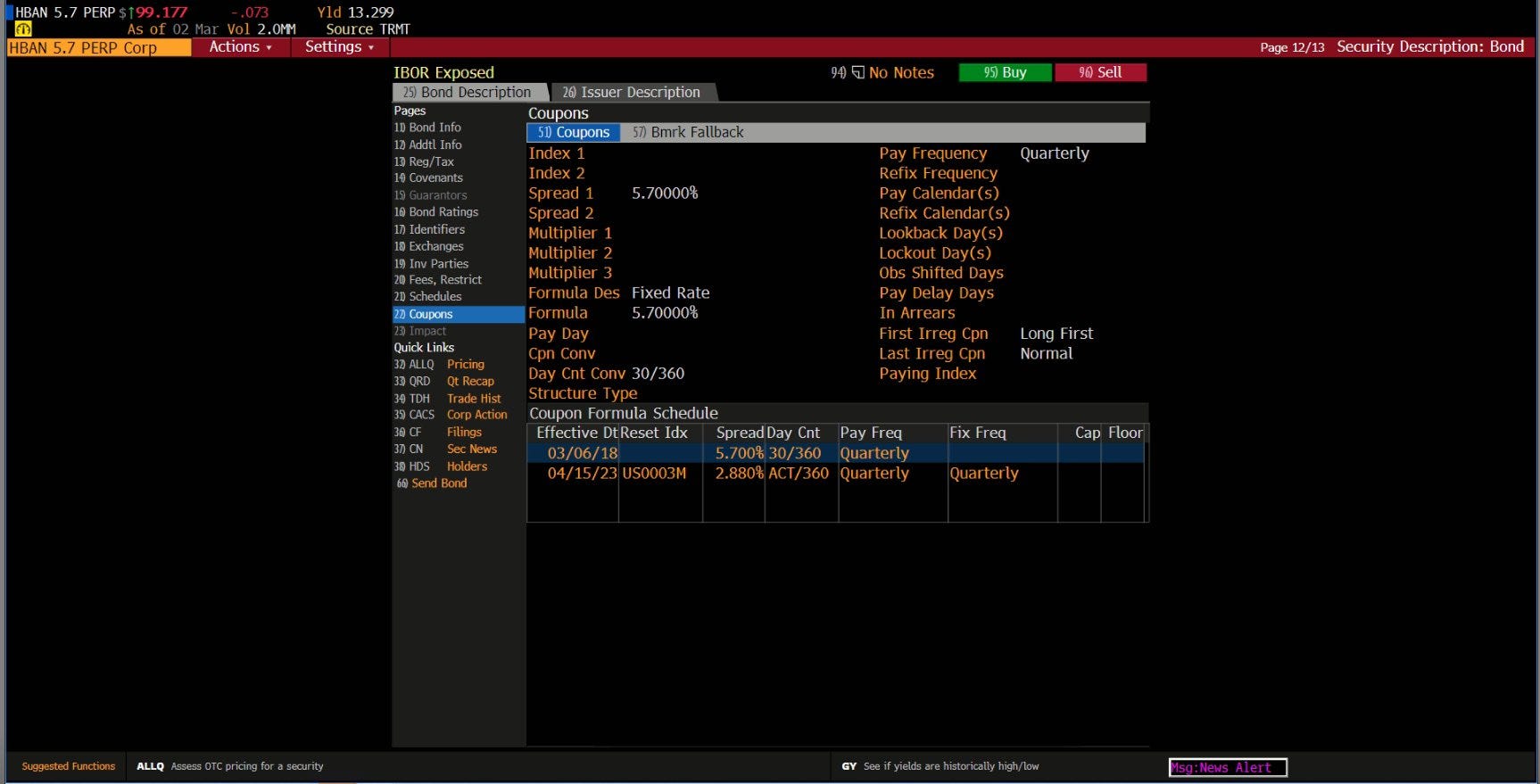Click the Msg:News Alert box

(1228, 767)
